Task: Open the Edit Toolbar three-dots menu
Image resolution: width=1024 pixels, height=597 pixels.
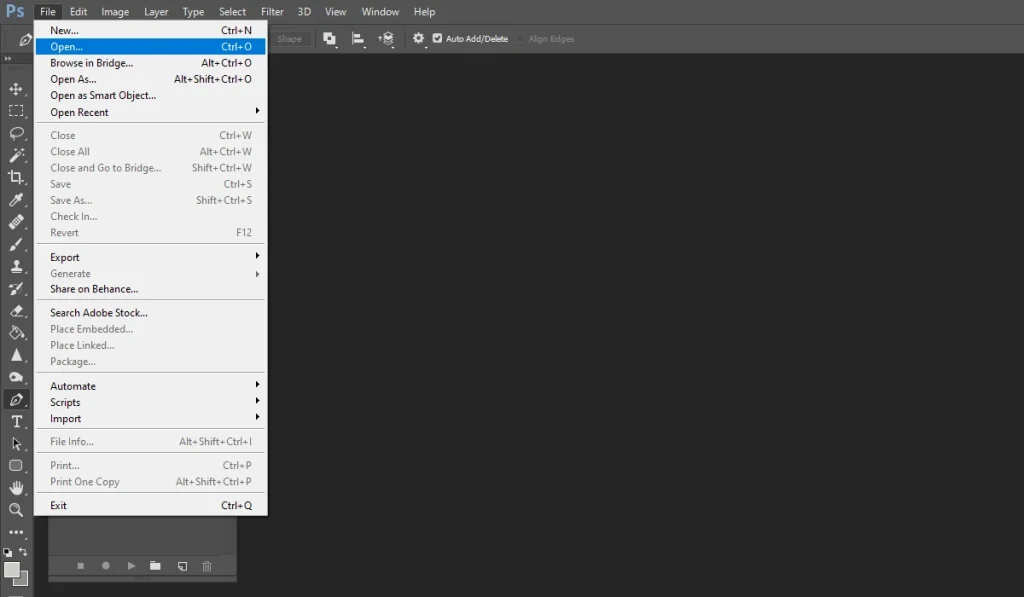Action: [x=16, y=532]
